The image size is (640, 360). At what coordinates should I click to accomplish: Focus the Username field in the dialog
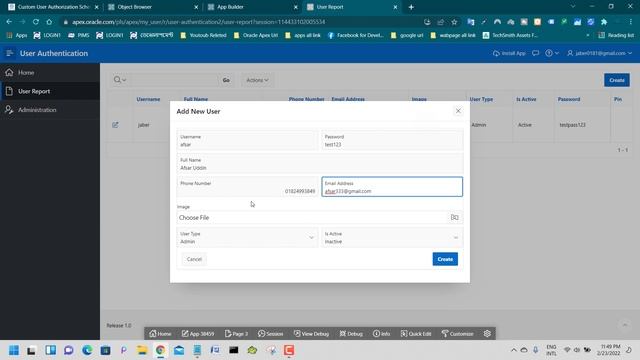(247, 141)
